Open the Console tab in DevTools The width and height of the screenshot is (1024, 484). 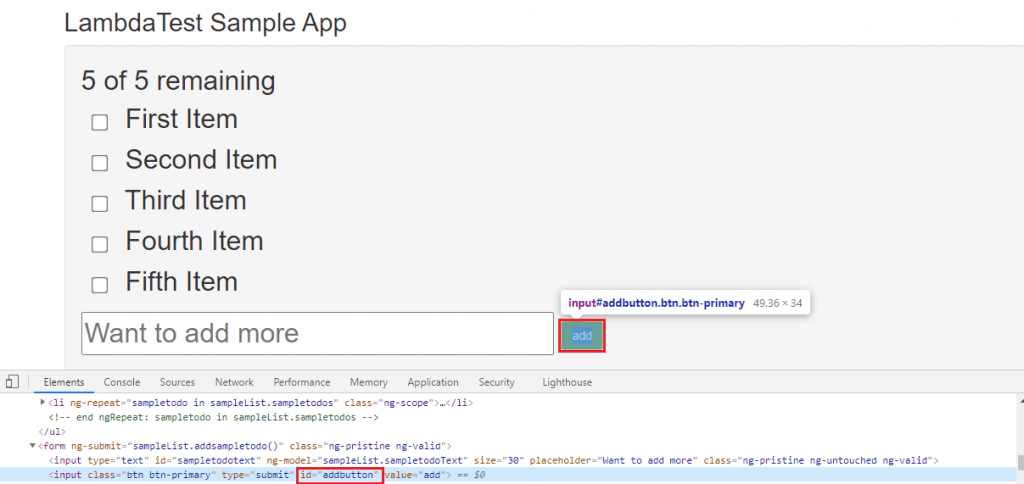point(122,382)
